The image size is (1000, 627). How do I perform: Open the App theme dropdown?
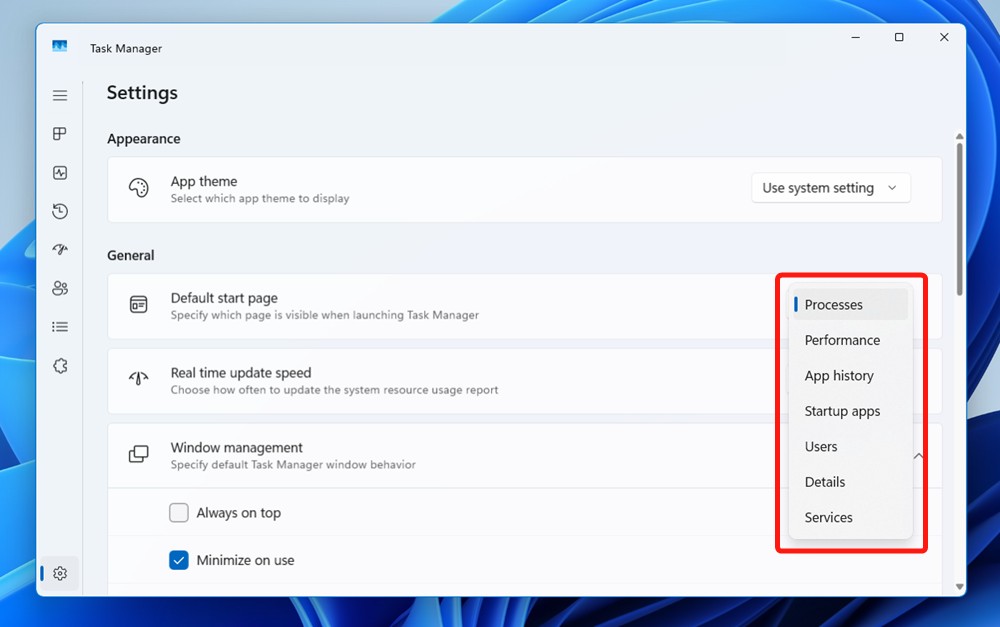click(830, 188)
